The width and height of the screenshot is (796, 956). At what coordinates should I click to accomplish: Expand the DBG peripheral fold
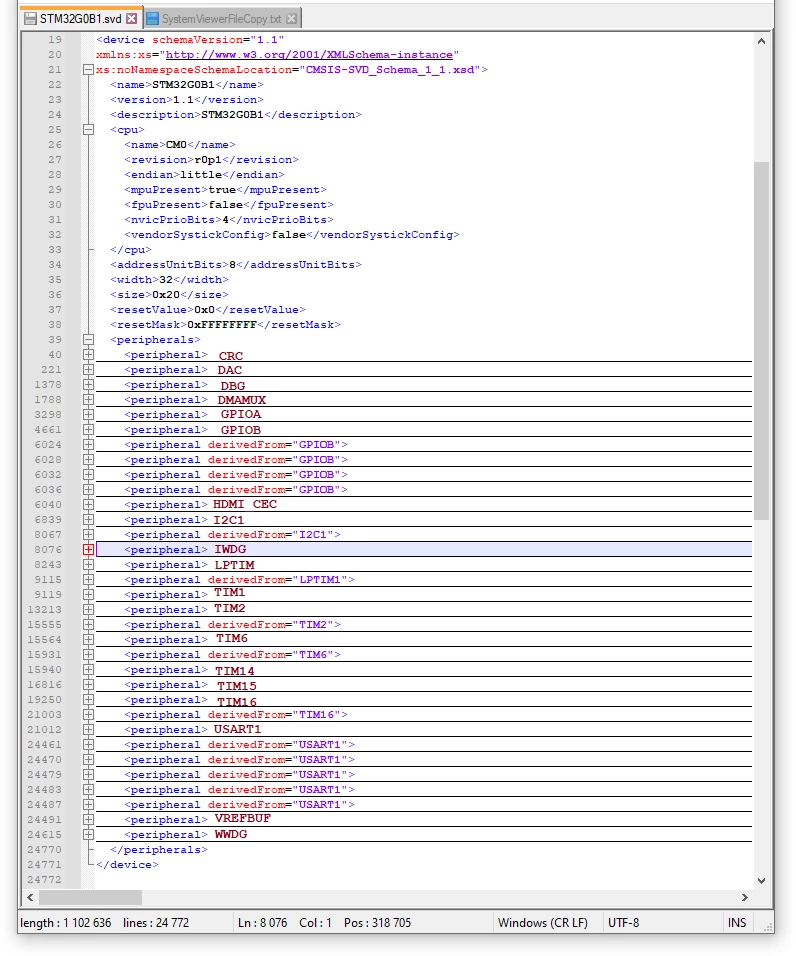point(88,385)
